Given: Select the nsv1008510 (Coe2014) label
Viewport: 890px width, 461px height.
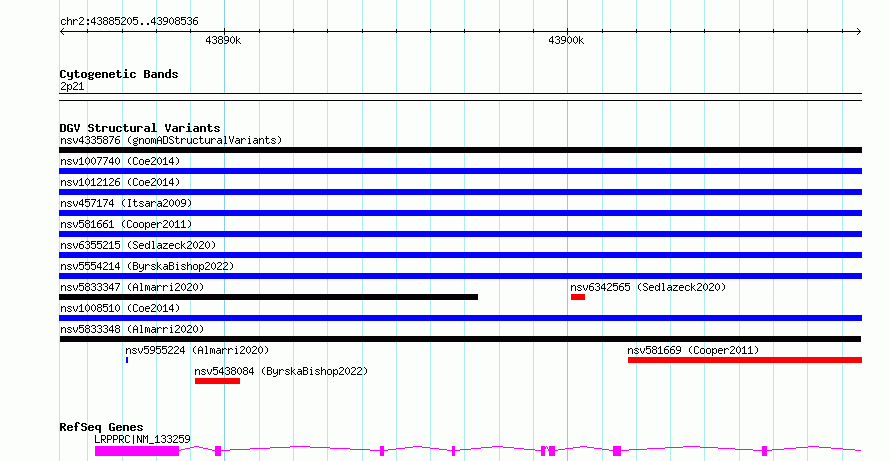Looking at the screenshot, I should pos(120,308).
